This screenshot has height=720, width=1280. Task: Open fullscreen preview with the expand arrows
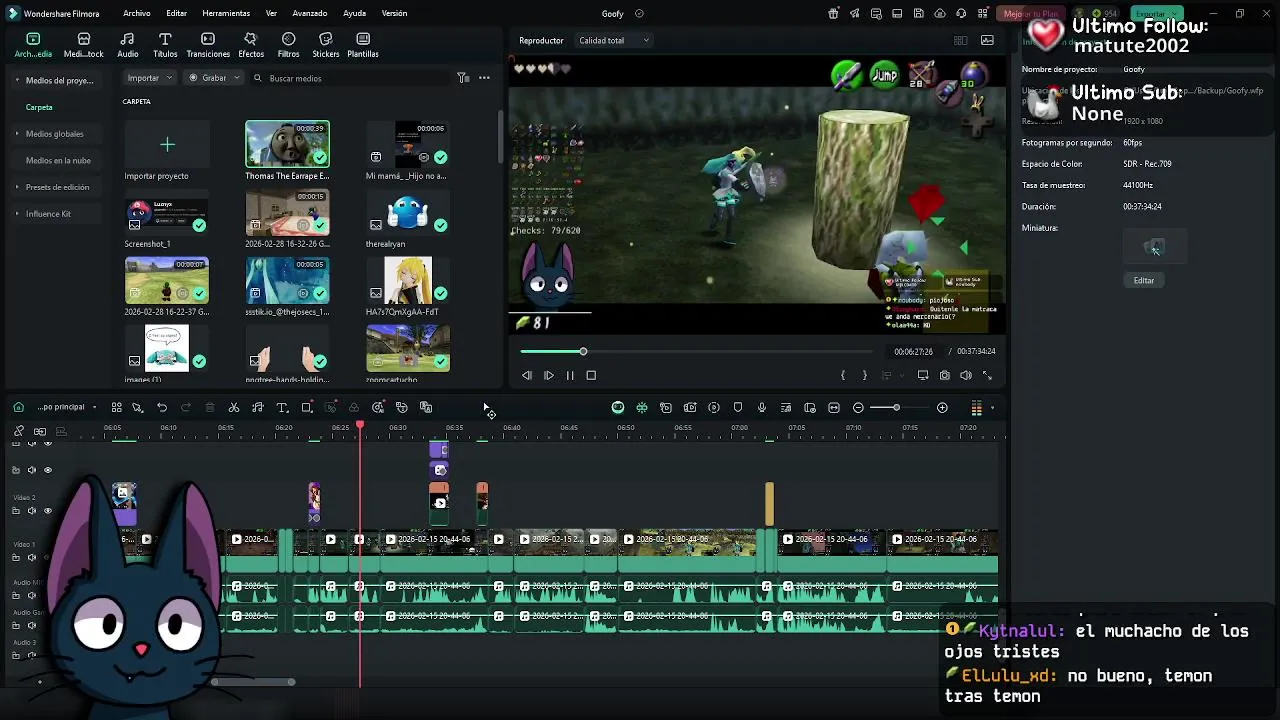(x=987, y=375)
